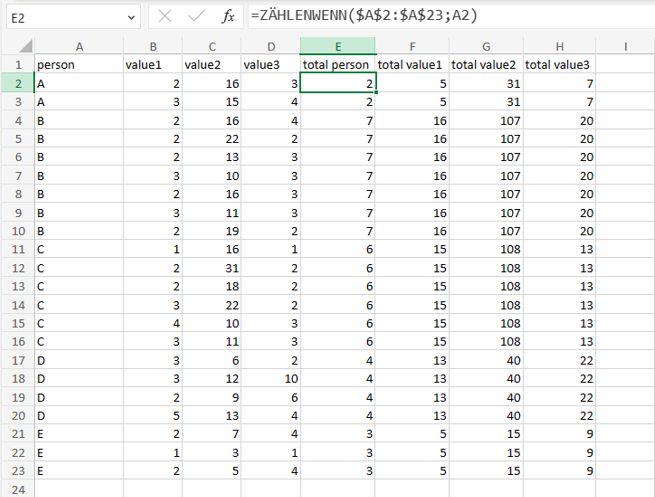Click cell C10 with value 19
The image size is (655, 497).
click(x=212, y=231)
